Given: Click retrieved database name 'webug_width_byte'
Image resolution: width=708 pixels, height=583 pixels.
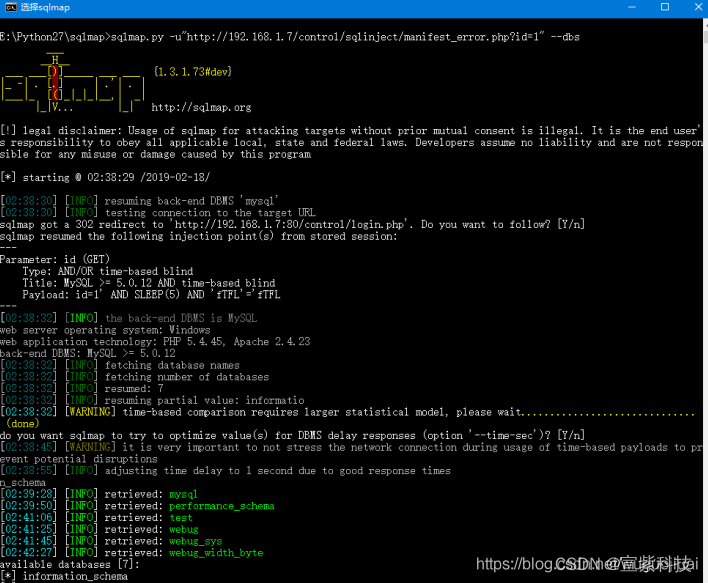Looking at the screenshot, I should (x=216, y=553).
